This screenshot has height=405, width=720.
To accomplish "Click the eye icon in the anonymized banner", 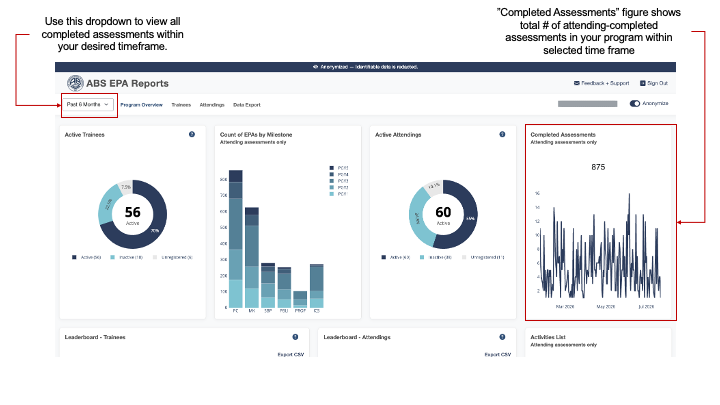I will coord(315,67).
